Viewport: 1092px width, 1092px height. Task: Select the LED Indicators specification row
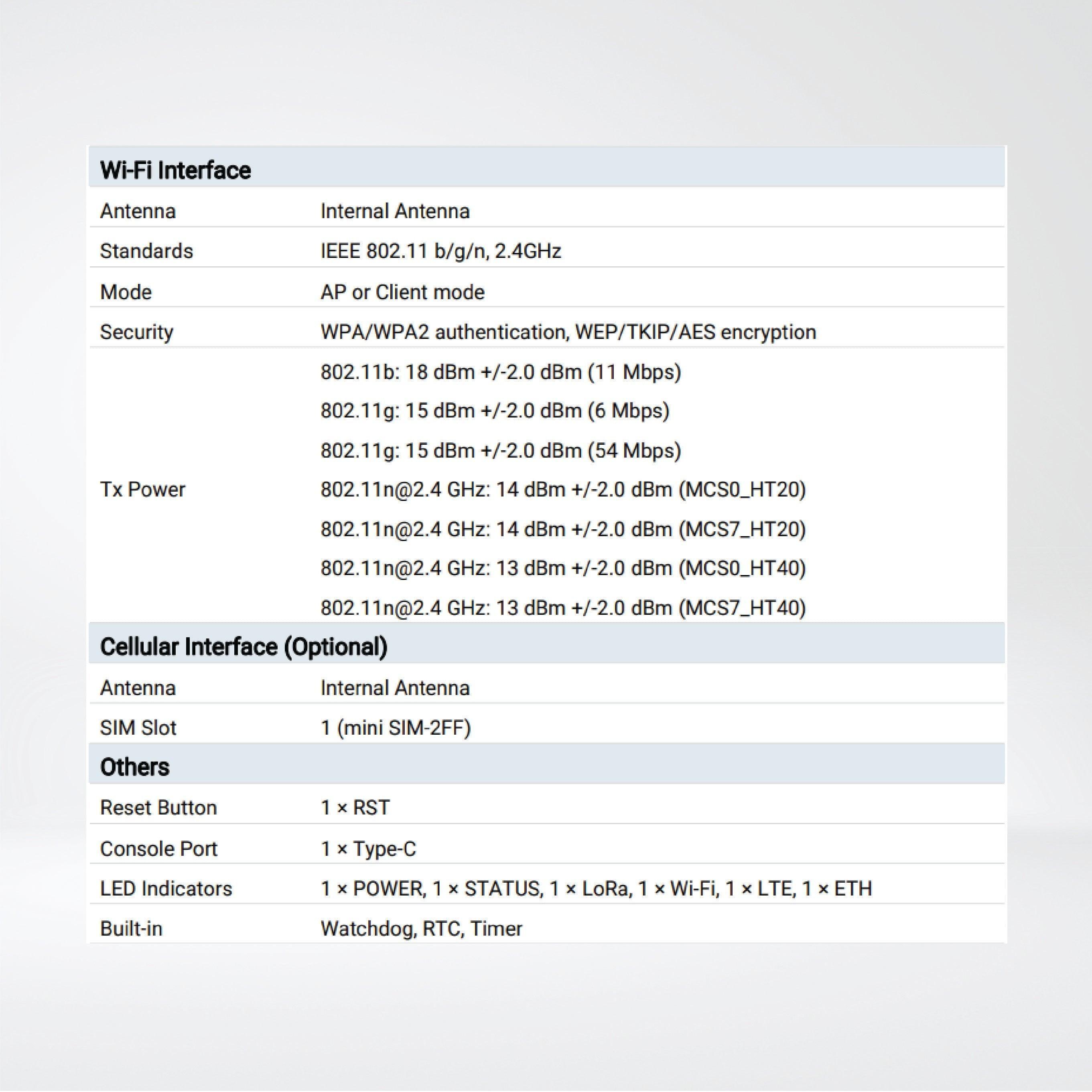(x=165, y=888)
